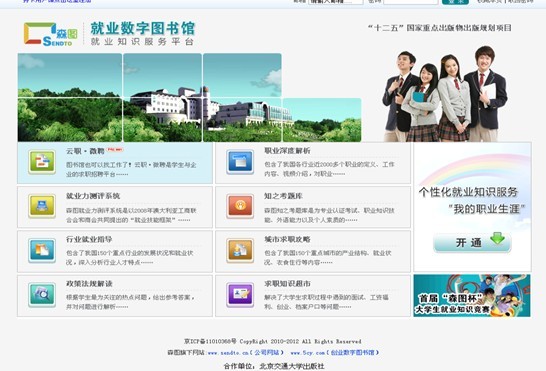
Task: Focus the password field at top
Action: click(x=411, y=2)
